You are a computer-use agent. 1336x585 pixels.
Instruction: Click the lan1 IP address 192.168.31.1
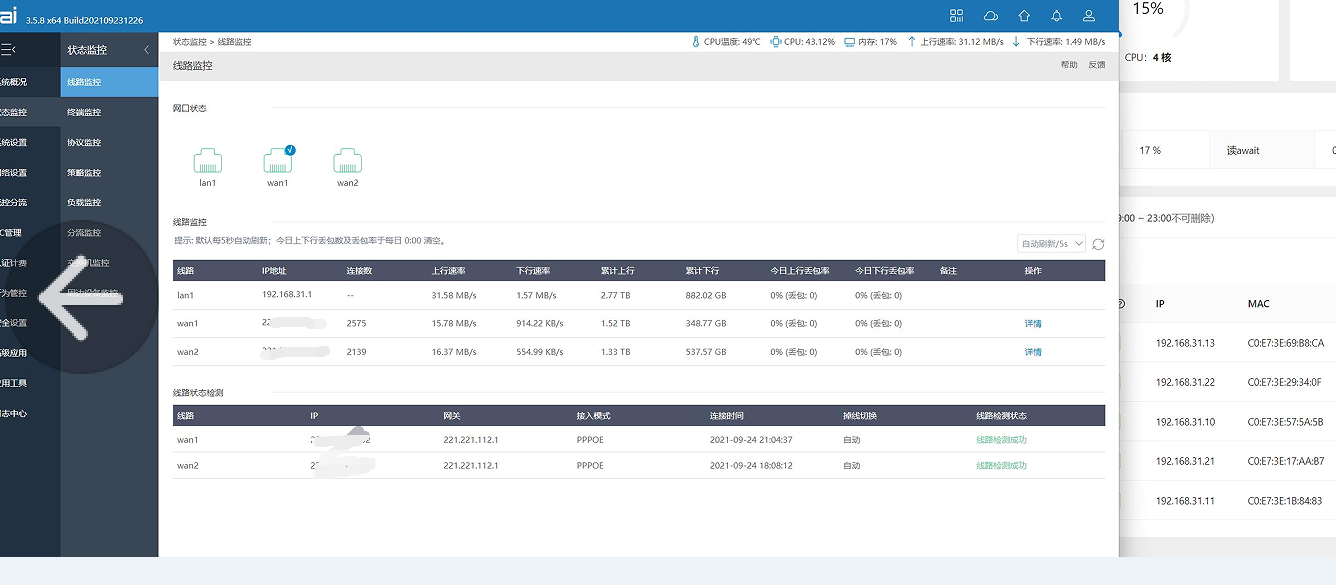click(287, 295)
